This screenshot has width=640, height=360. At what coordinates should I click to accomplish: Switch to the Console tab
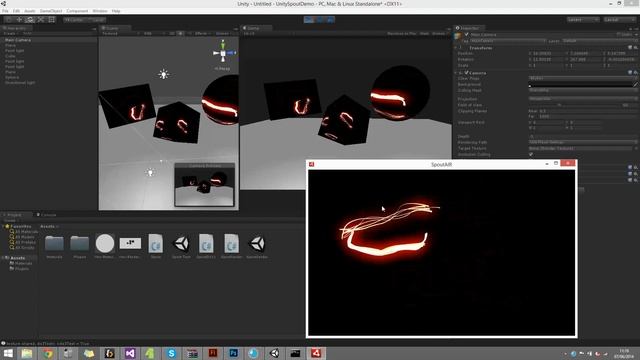(x=47, y=215)
